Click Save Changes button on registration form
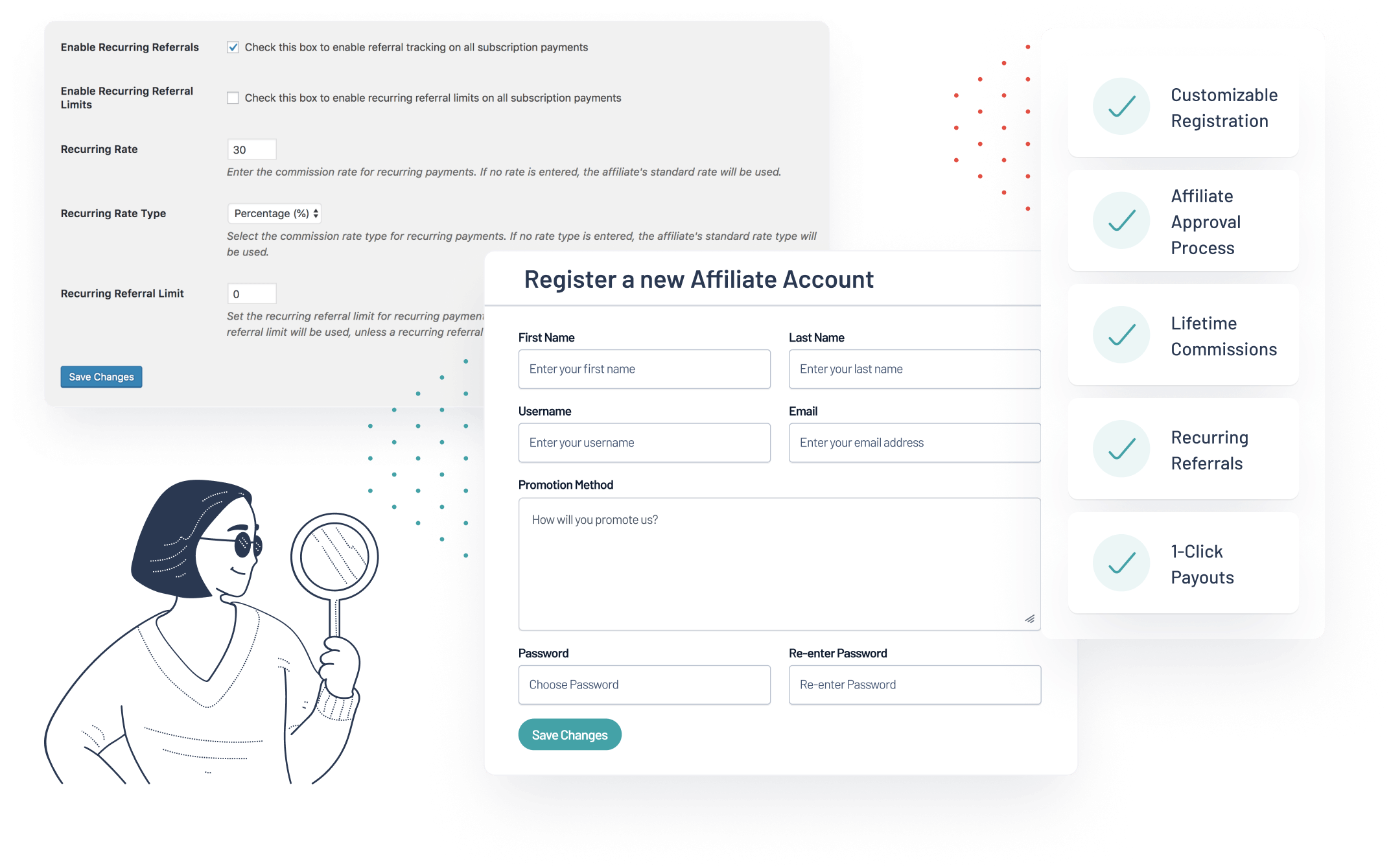 (569, 734)
